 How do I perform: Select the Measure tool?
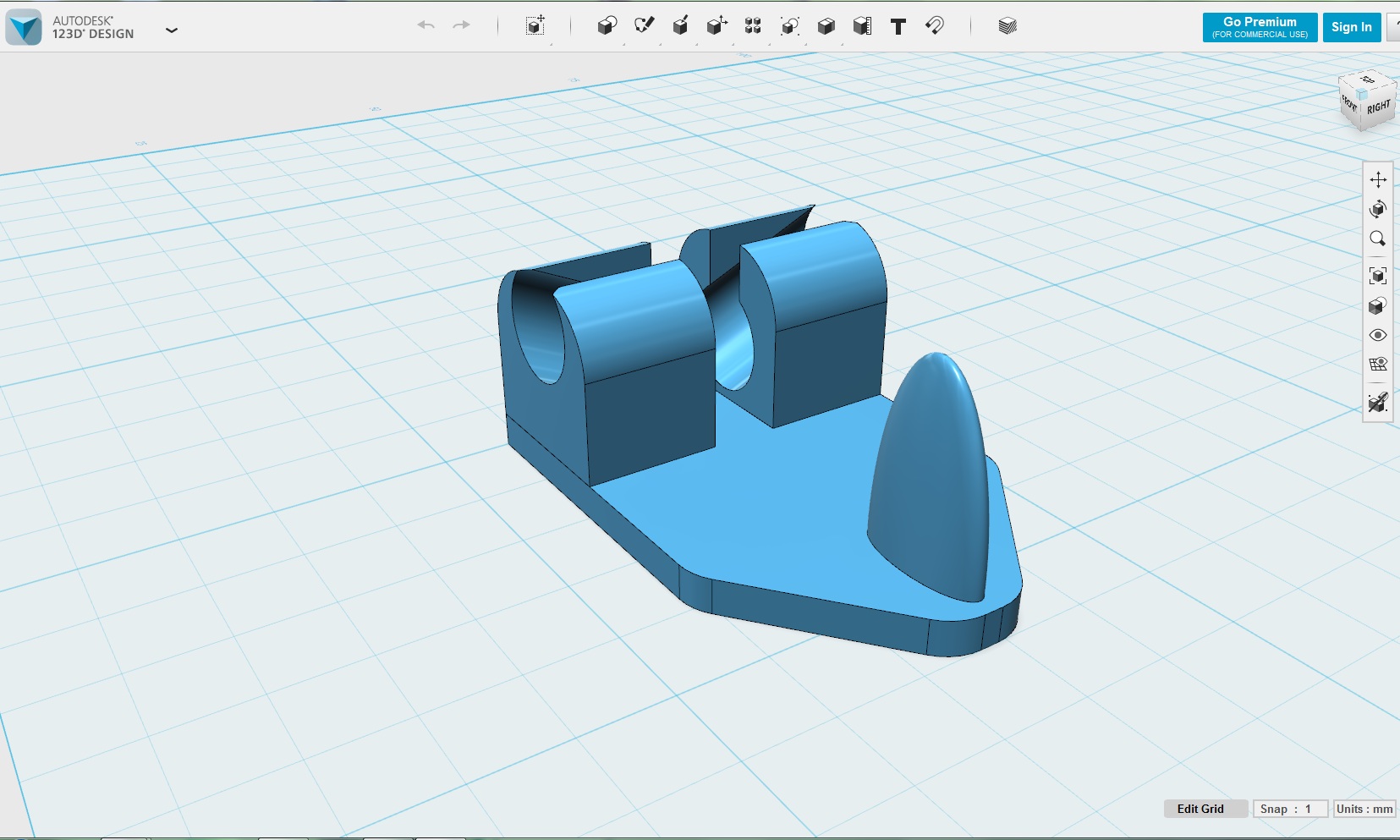(862, 25)
